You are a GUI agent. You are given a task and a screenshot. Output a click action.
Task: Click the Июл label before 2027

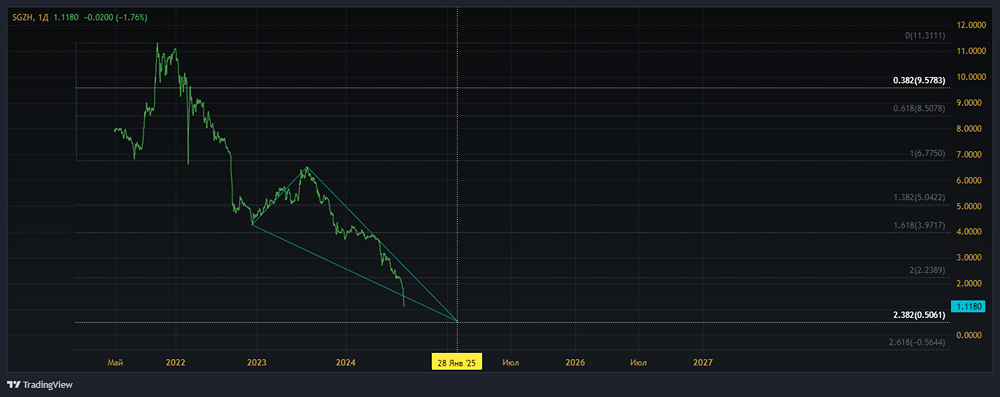[x=638, y=363]
